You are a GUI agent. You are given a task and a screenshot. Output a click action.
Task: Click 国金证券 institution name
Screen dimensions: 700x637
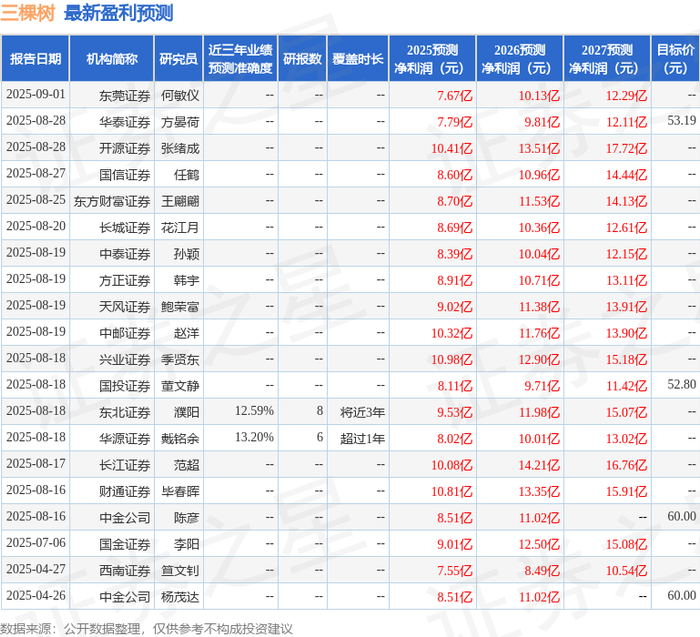click(125, 544)
